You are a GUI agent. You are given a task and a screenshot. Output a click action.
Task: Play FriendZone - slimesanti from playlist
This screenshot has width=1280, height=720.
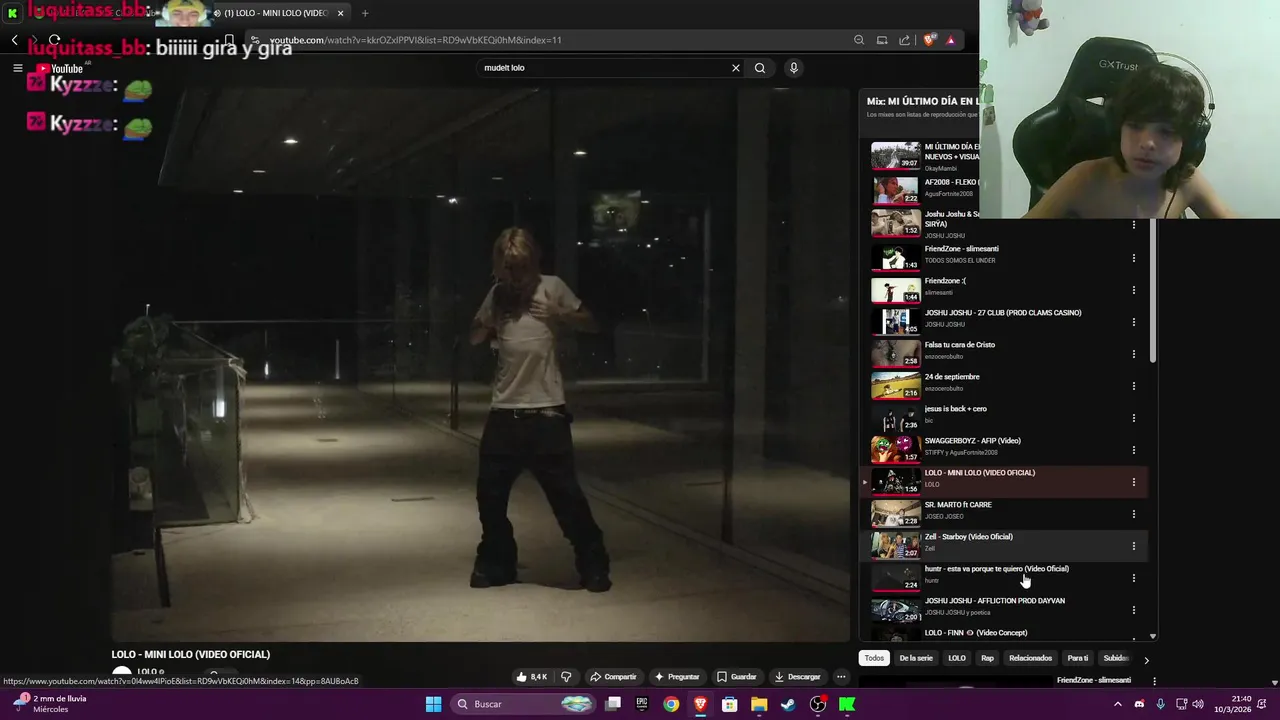click(961, 249)
